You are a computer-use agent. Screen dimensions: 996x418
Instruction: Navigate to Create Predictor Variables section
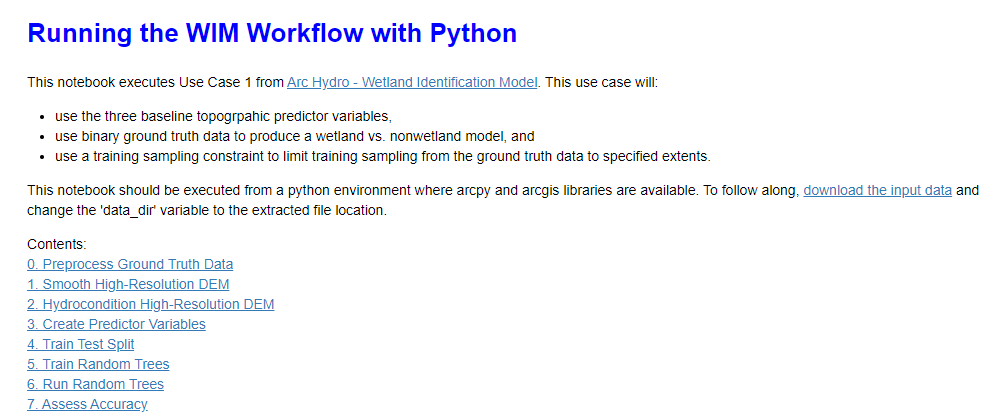[x=116, y=324]
